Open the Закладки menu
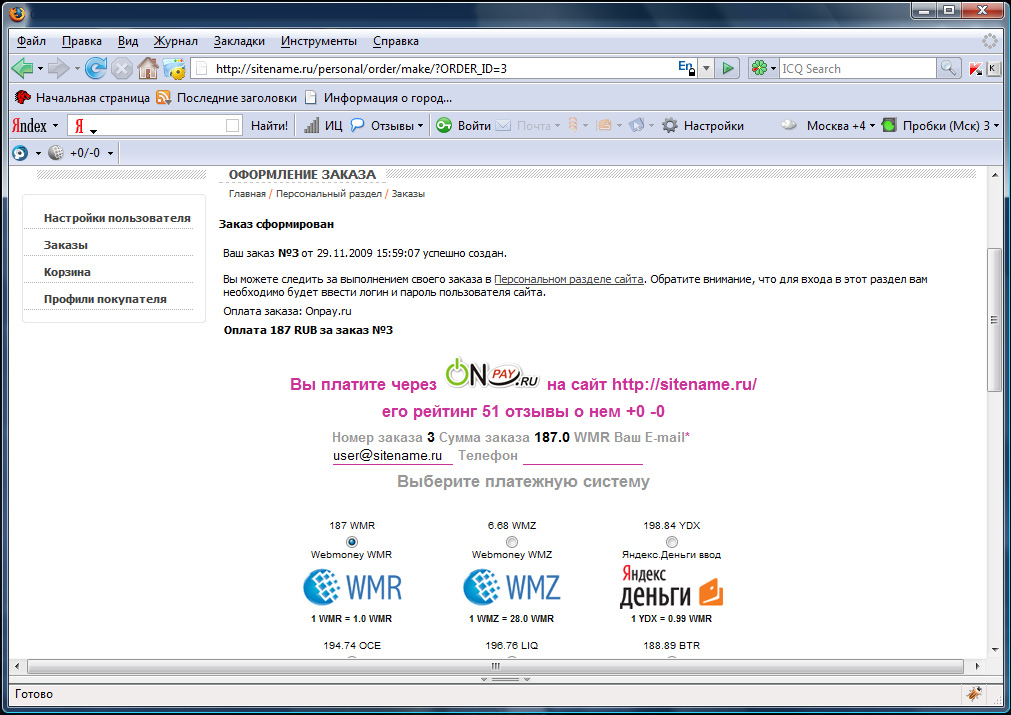The image size is (1011, 715). pos(239,41)
